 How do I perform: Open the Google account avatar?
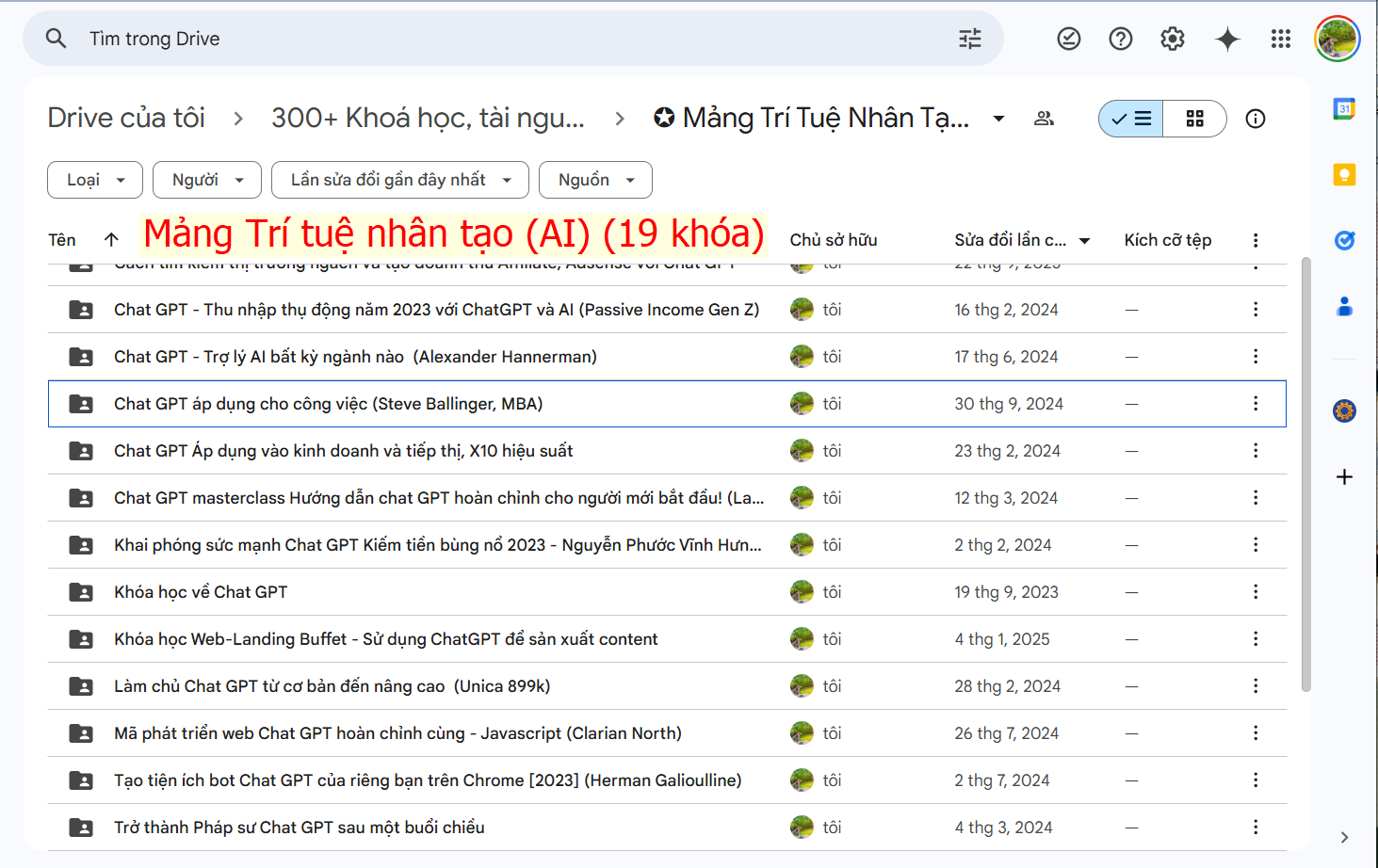point(1337,39)
